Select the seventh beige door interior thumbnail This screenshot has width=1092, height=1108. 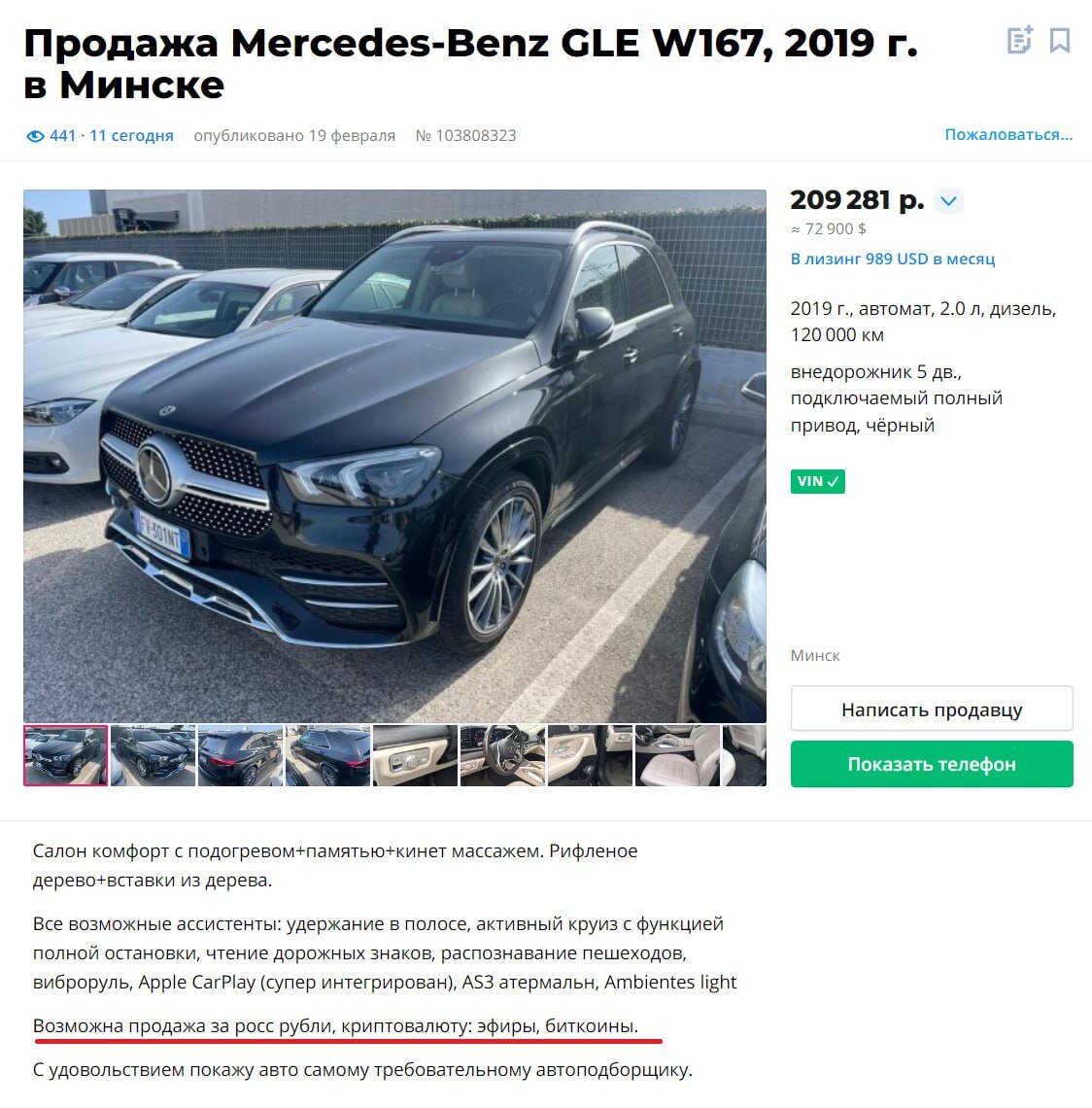(590, 755)
